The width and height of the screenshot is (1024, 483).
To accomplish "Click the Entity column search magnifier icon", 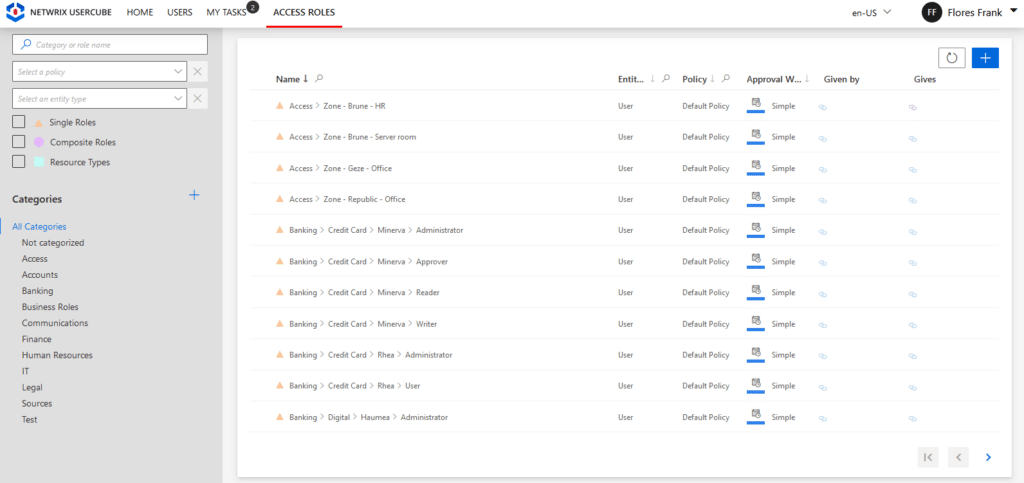I will tap(665, 79).
